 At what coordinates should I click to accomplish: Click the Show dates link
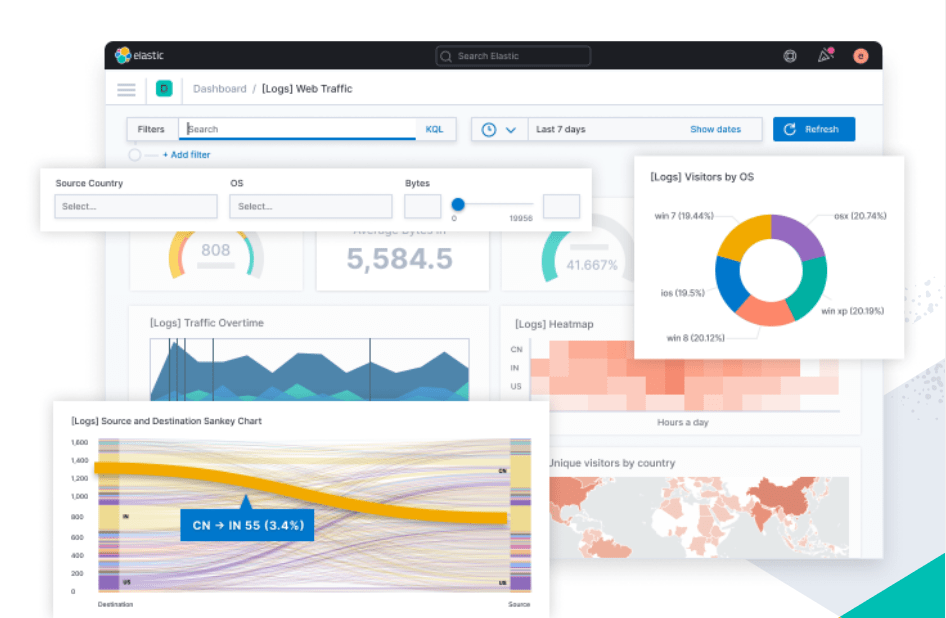click(x=716, y=129)
